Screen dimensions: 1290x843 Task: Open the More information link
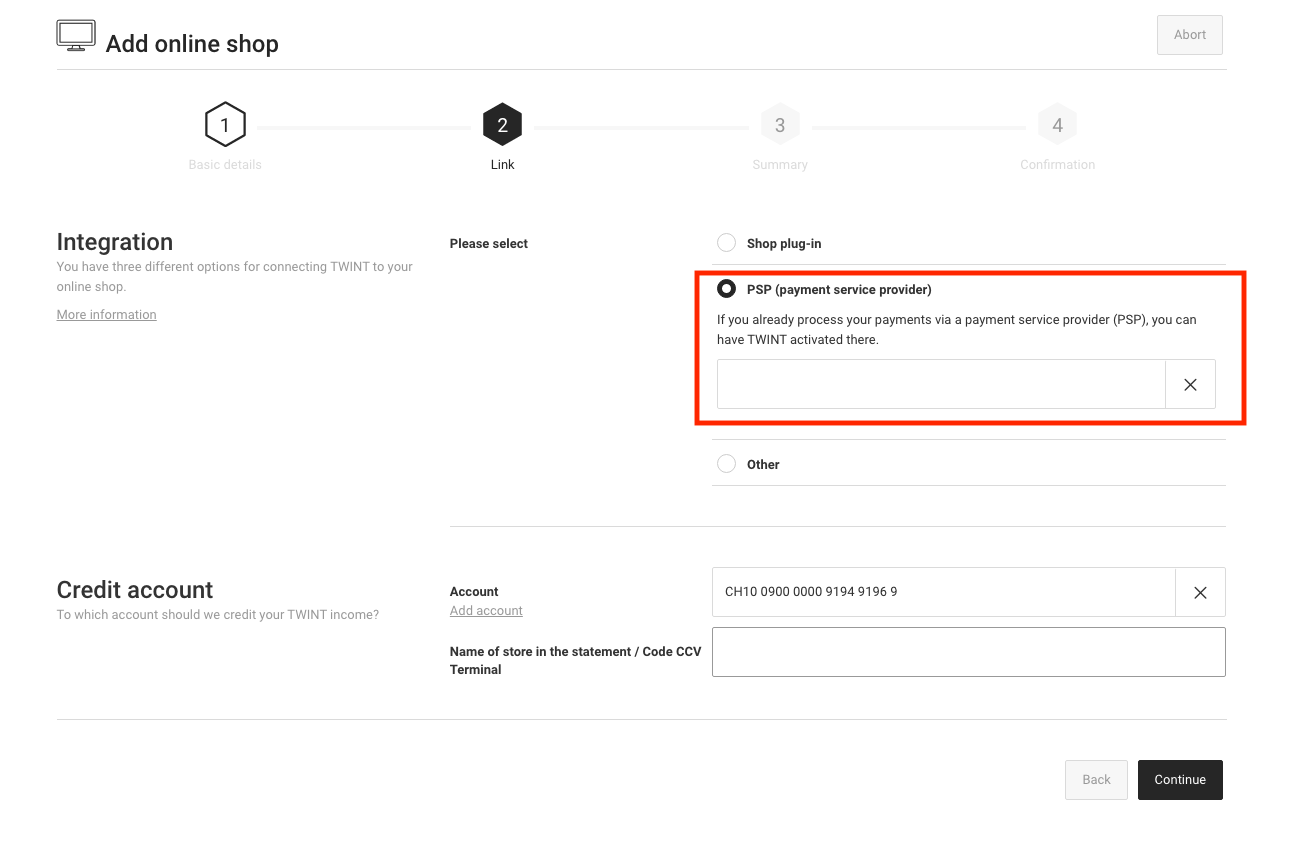pyautogui.click(x=107, y=315)
